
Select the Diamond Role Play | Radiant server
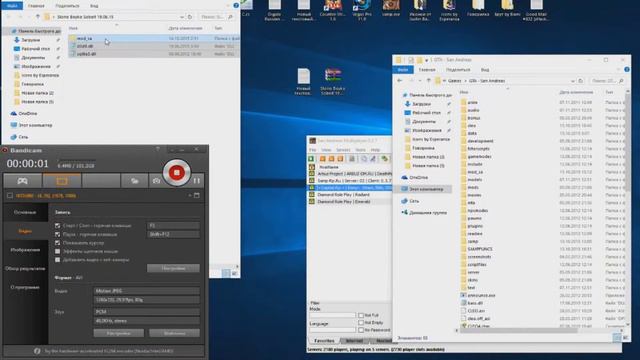[x=349, y=195]
